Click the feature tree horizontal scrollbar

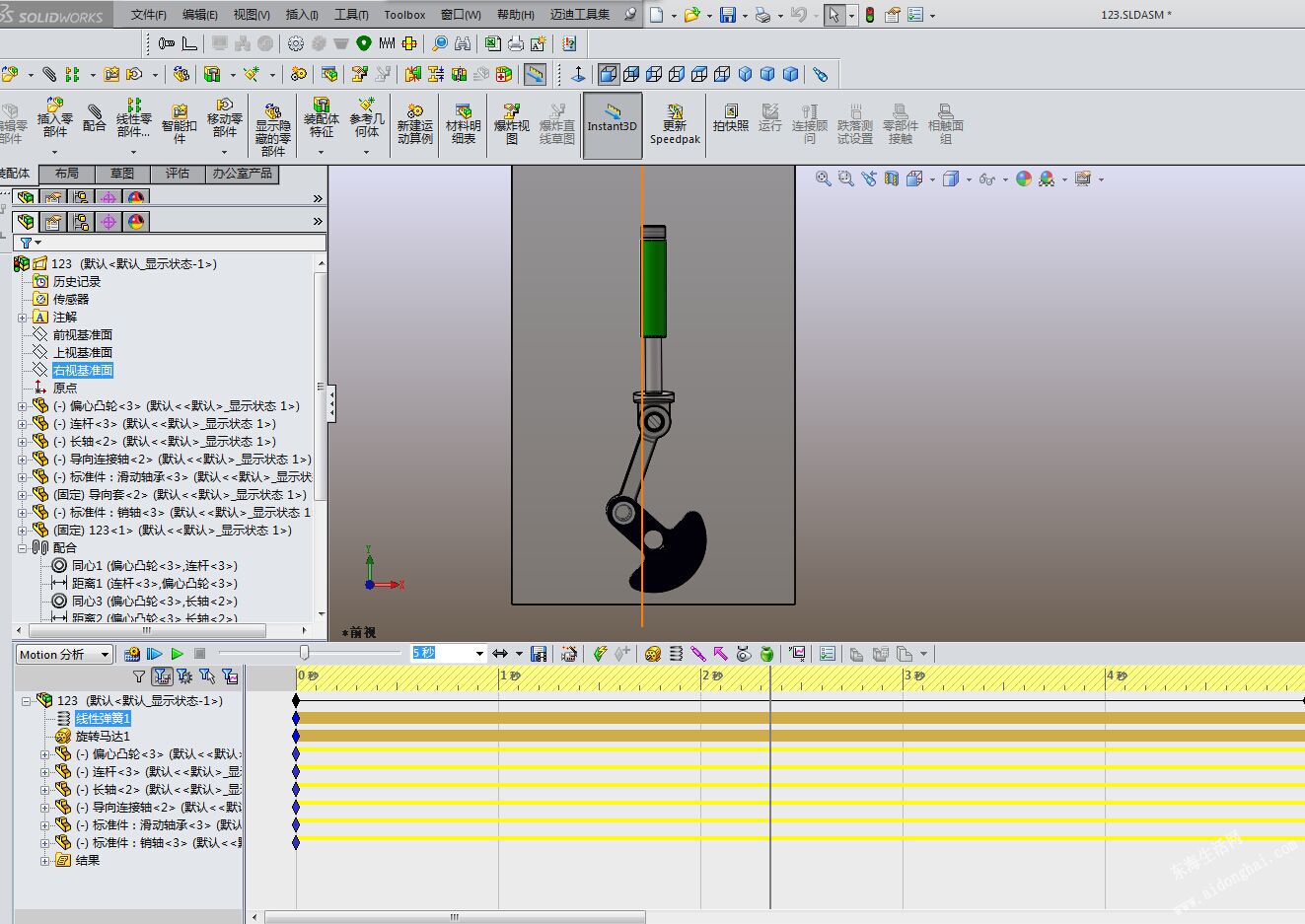147,630
